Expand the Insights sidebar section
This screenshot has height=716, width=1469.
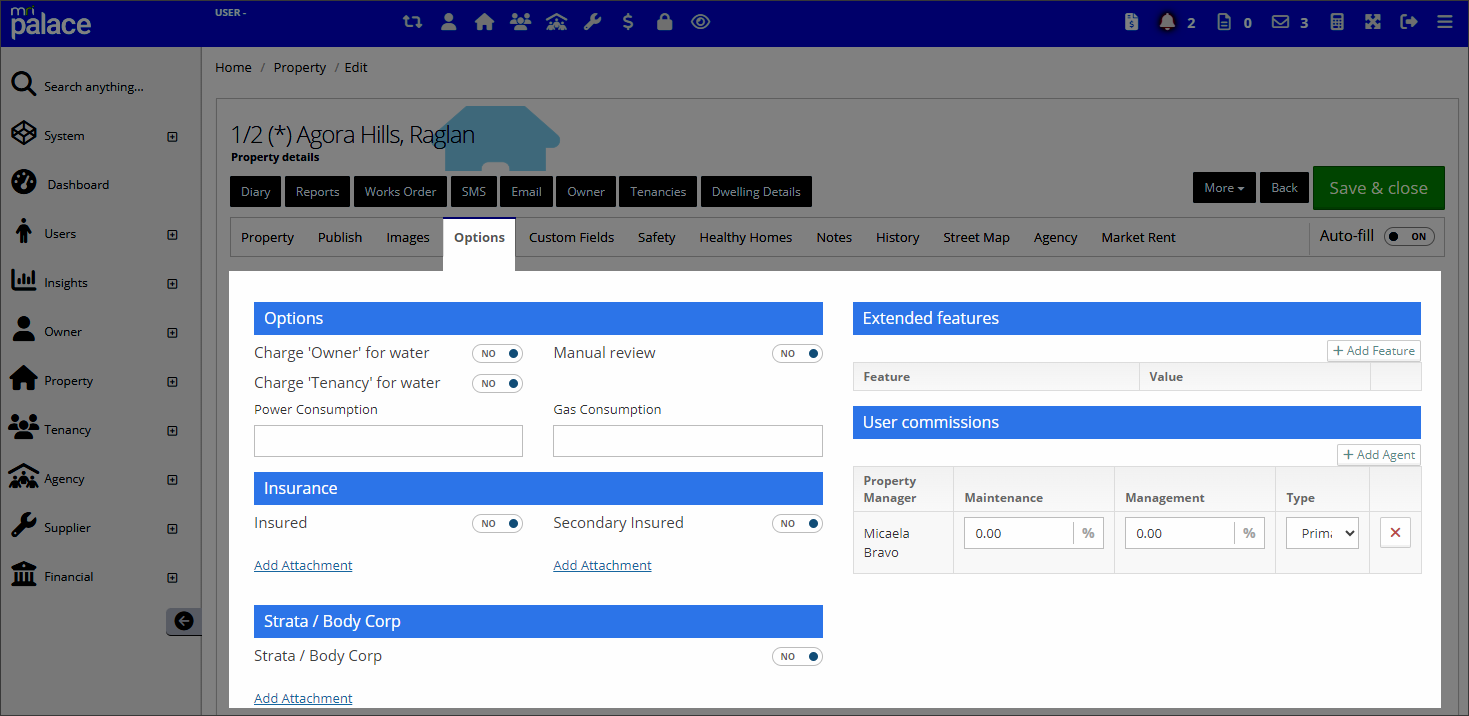coord(172,283)
